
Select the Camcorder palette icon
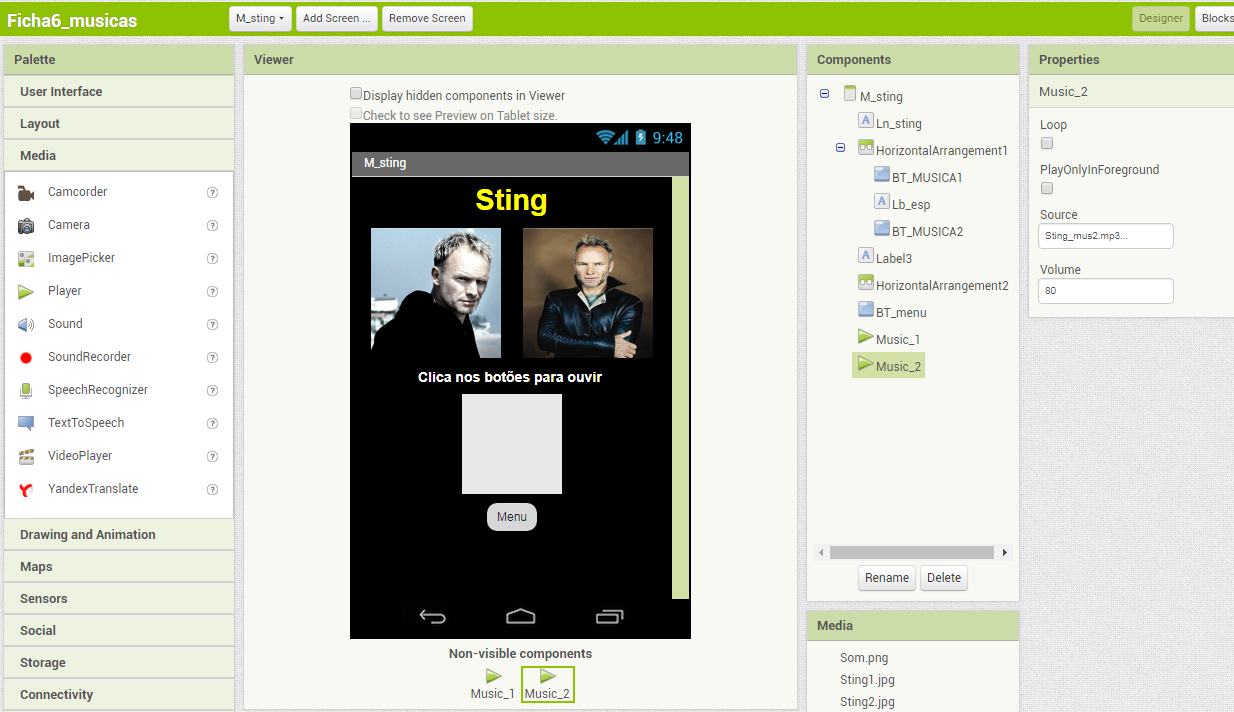point(27,192)
